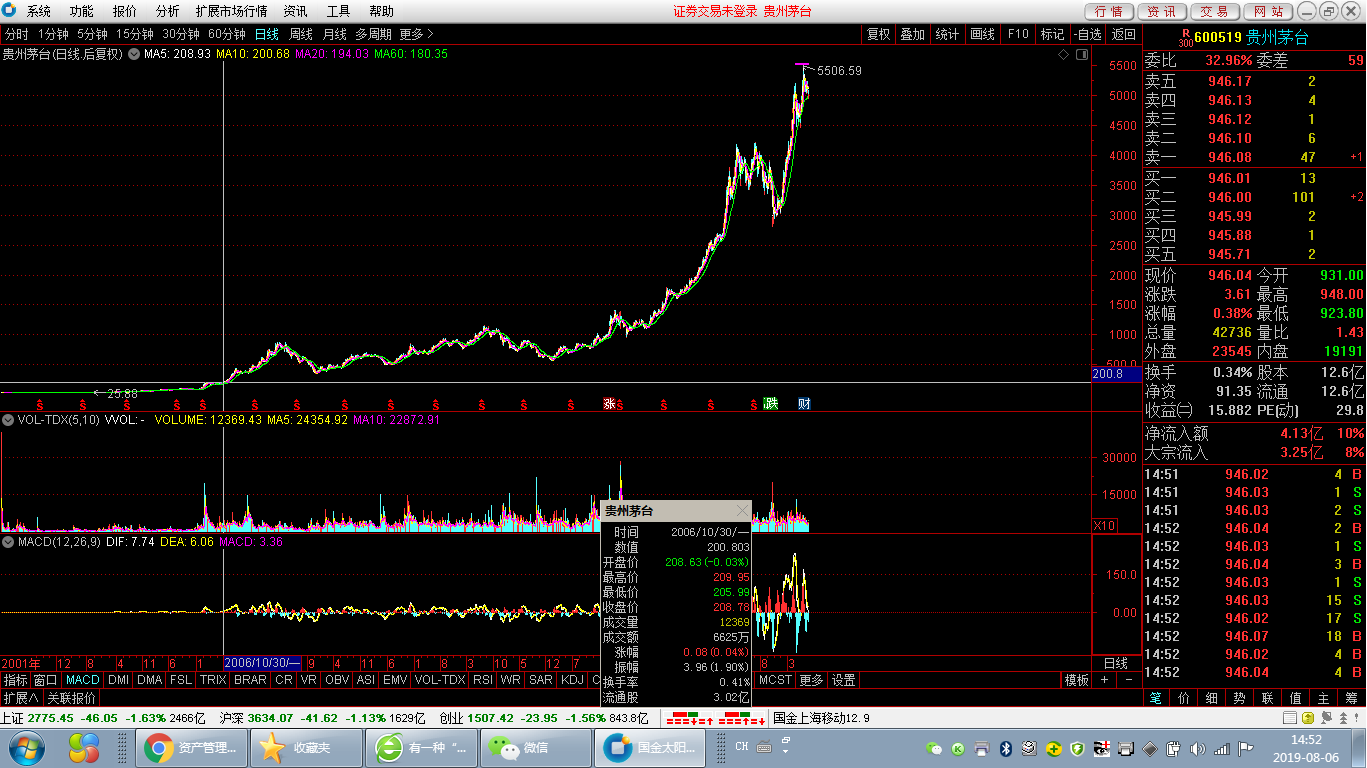Click the 返回 back button
Viewport: 1367px width, 768px height.
(x=1124, y=34)
